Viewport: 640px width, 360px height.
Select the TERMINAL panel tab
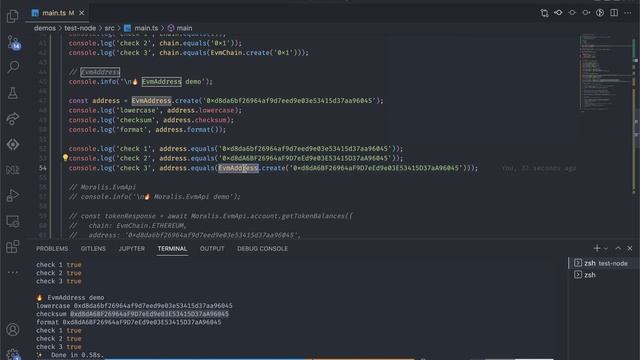[172, 249]
